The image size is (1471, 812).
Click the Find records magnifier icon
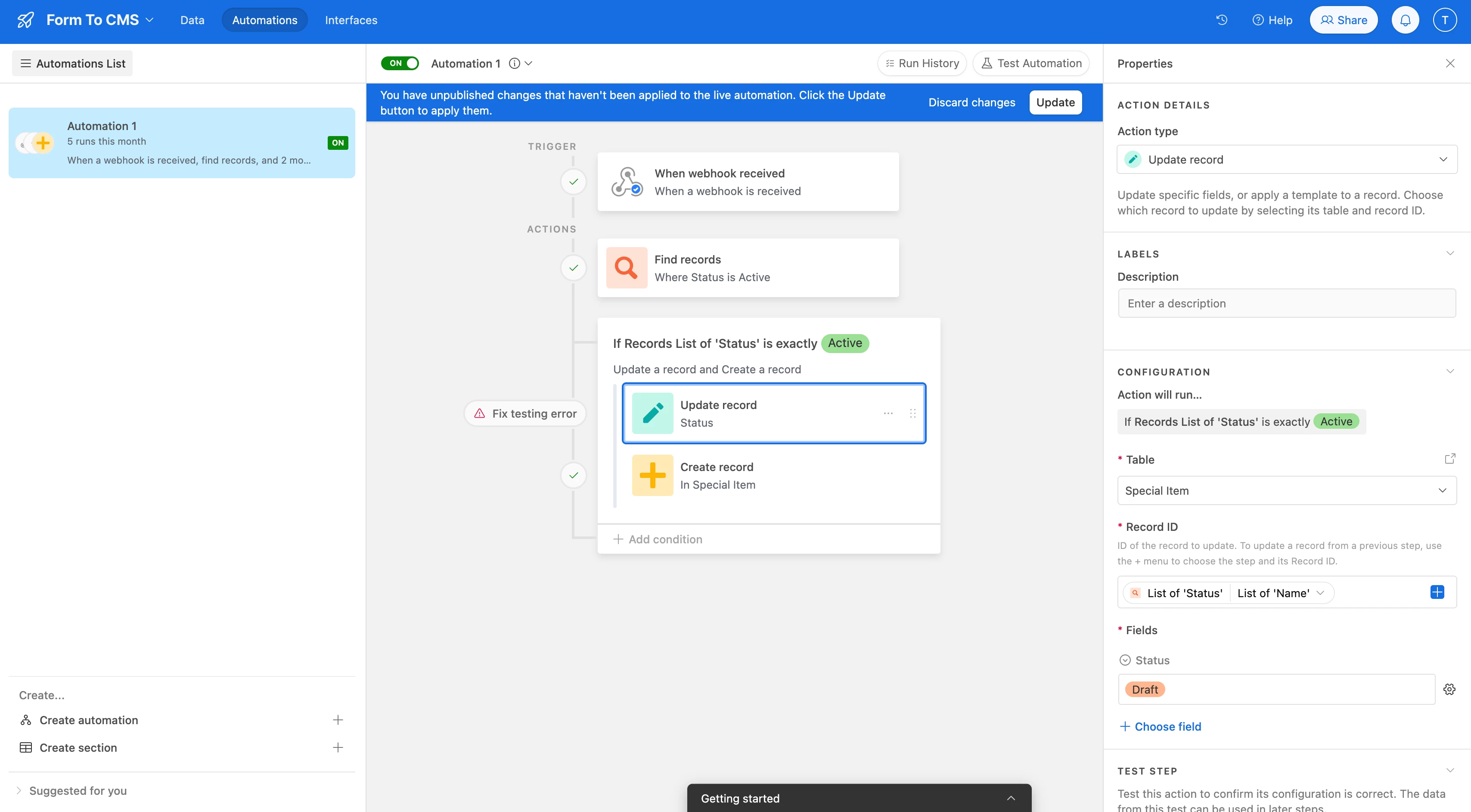pos(627,268)
